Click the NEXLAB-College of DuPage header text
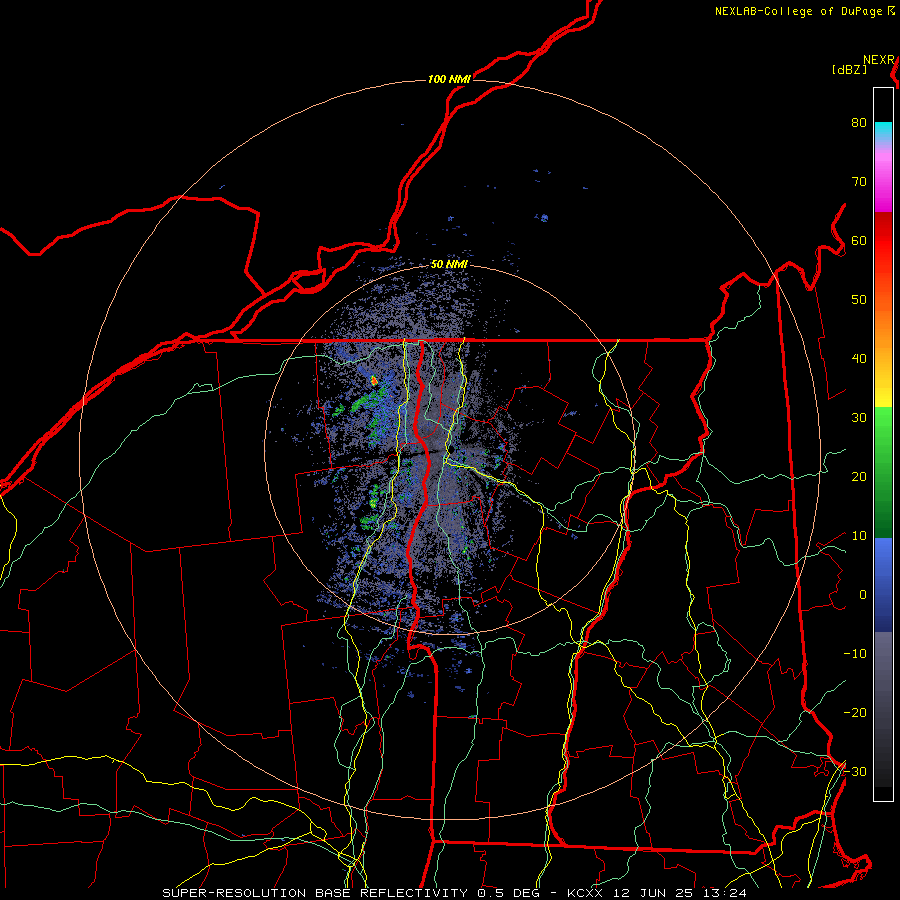The image size is (900, 900). (x=804, y=11)
